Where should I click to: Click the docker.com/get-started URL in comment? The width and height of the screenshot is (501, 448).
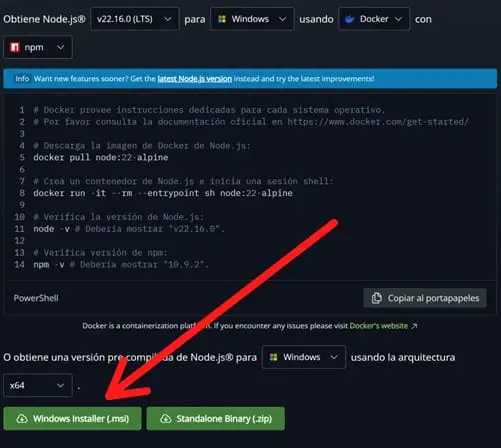378,122
